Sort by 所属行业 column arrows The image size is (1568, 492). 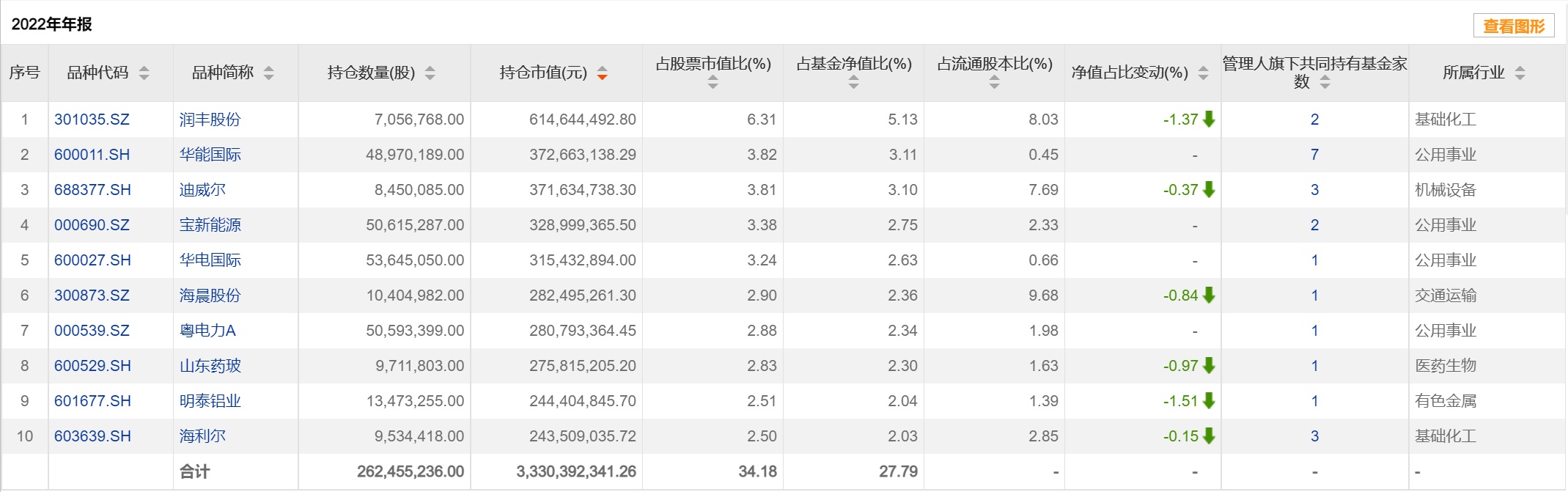point(1520,73)
